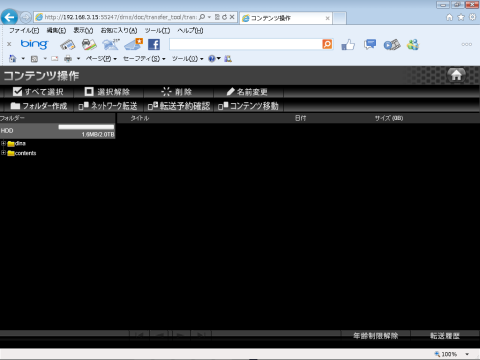Viewport: 480px width, 360px height.
Task: Click the Messenger people icon
Action: point(413,44)
